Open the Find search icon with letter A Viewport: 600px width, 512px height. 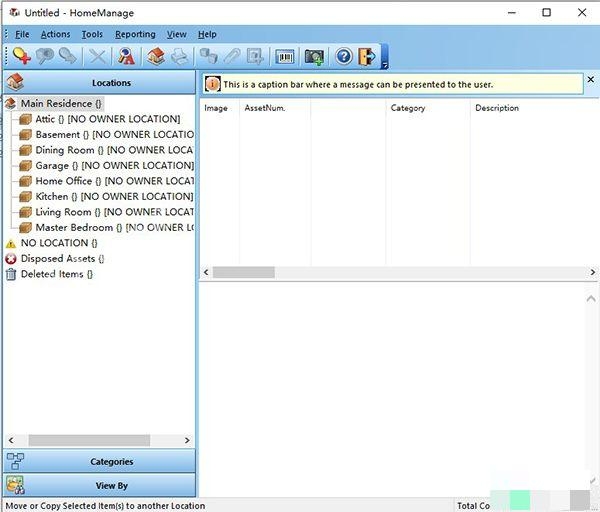click(126, 56)
